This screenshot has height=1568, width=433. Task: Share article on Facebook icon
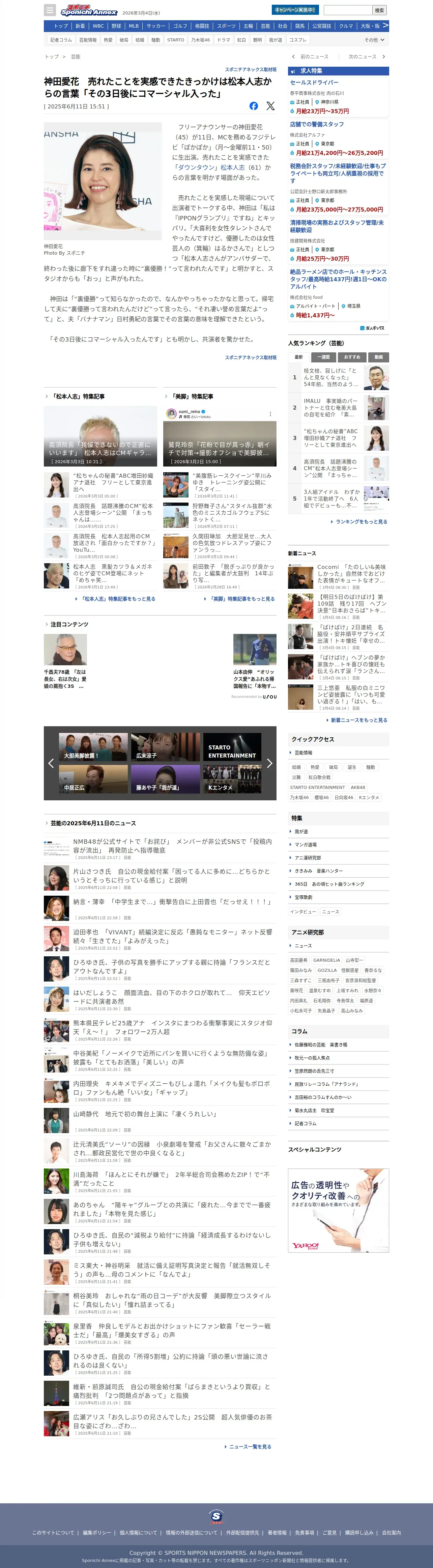[254, 106]
